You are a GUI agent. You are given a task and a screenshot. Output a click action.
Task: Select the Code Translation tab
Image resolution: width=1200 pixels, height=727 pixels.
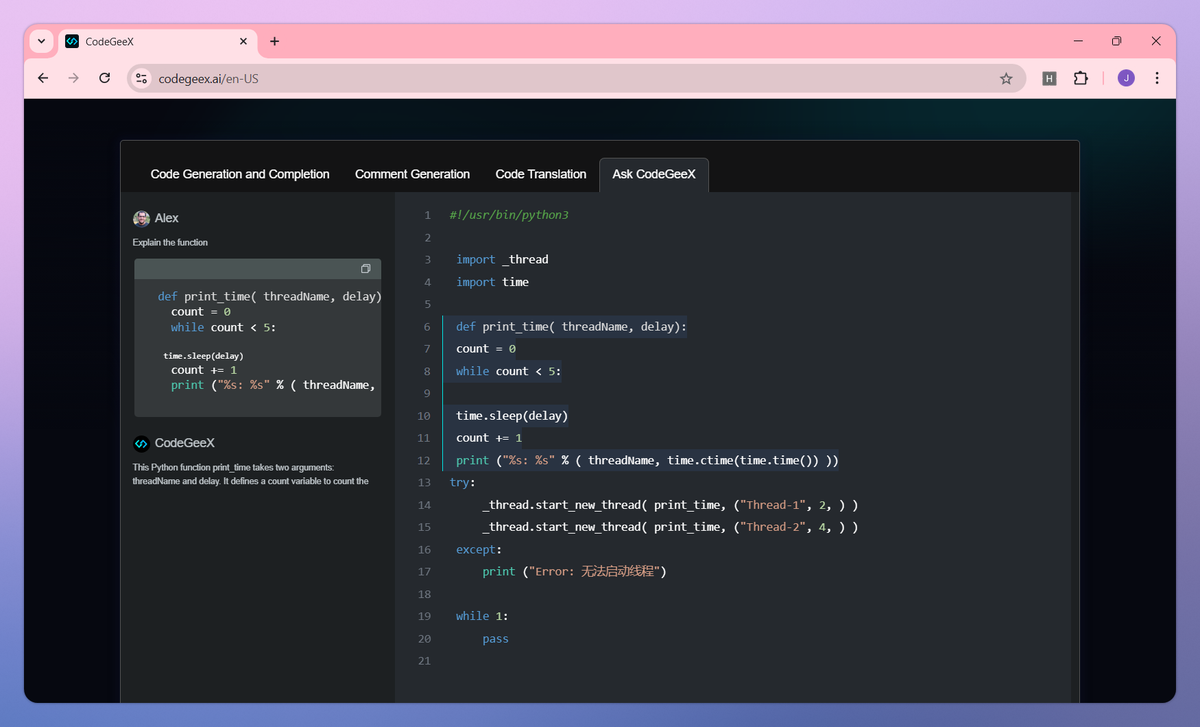541,174
